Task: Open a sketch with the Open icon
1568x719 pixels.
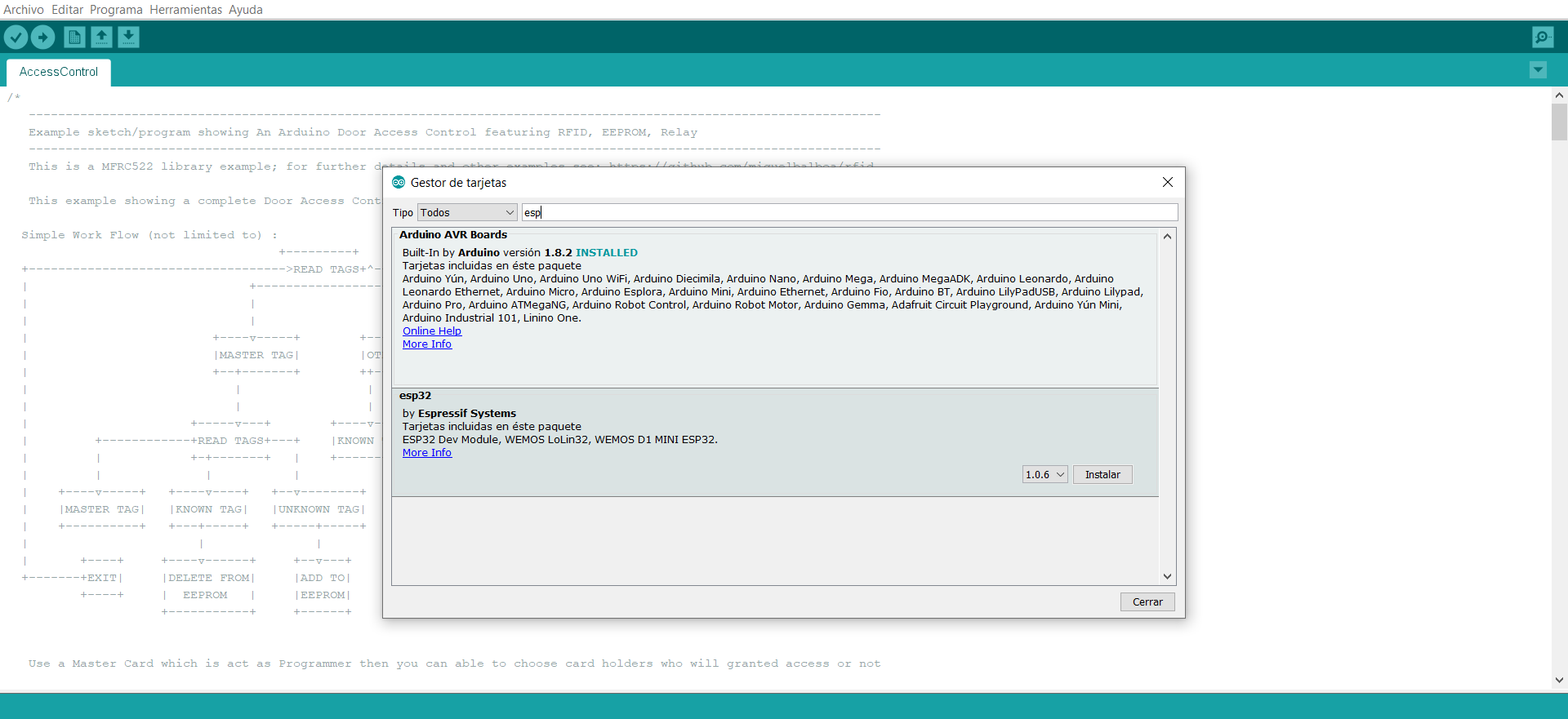Action: tap(101, 37)
